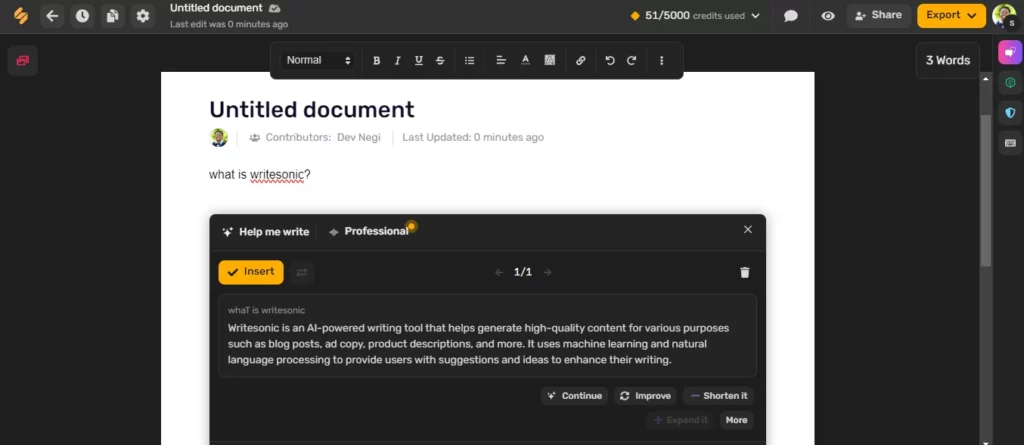Click the Expand it button
Screen dimensions: 1024x445
(680, 420)
